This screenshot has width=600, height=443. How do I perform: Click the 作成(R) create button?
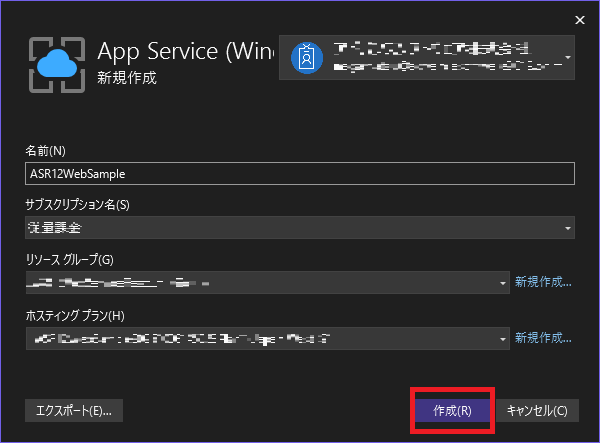[x=452, y=410]
